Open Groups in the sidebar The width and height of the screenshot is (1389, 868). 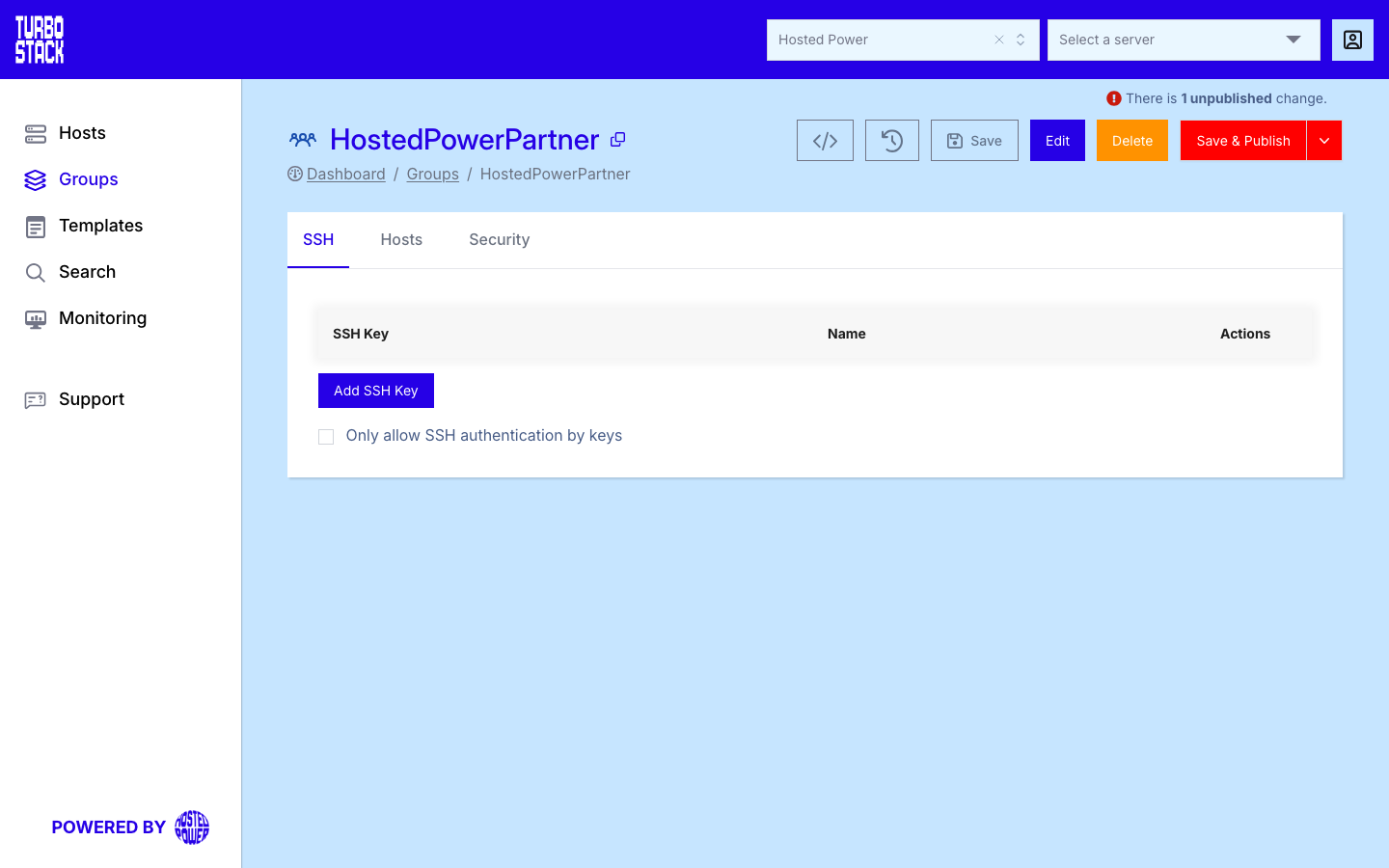[x=70, y=179]
